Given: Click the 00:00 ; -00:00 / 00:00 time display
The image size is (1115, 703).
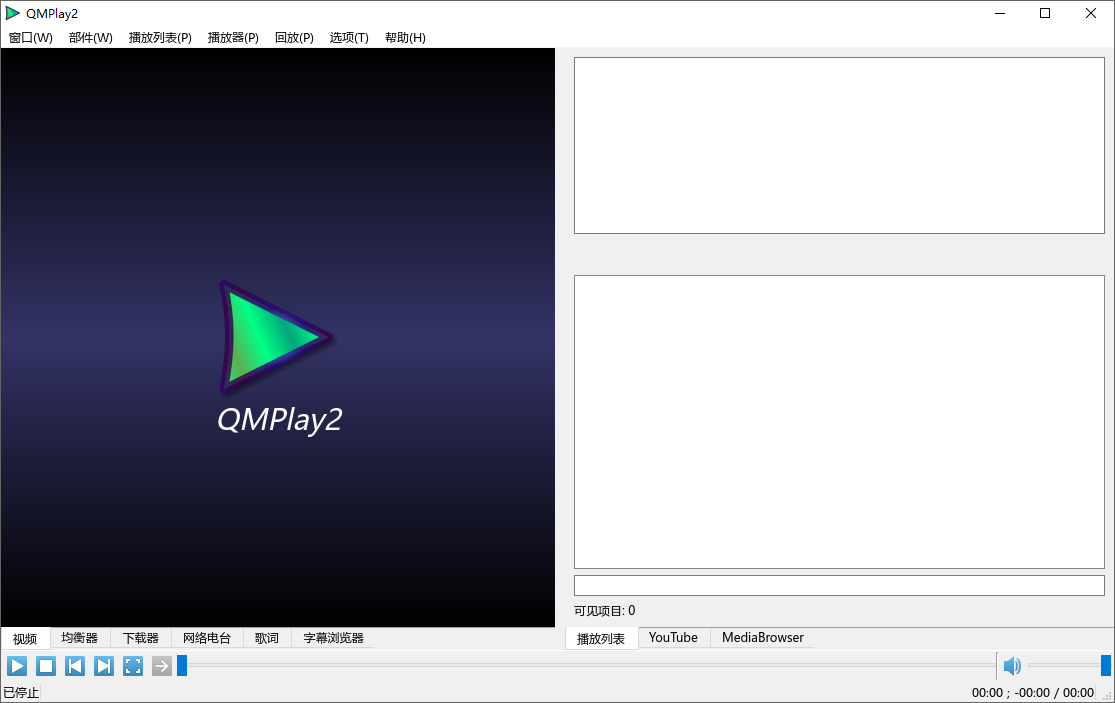Looking at the screenshot, I should [x=1033, y=692].
